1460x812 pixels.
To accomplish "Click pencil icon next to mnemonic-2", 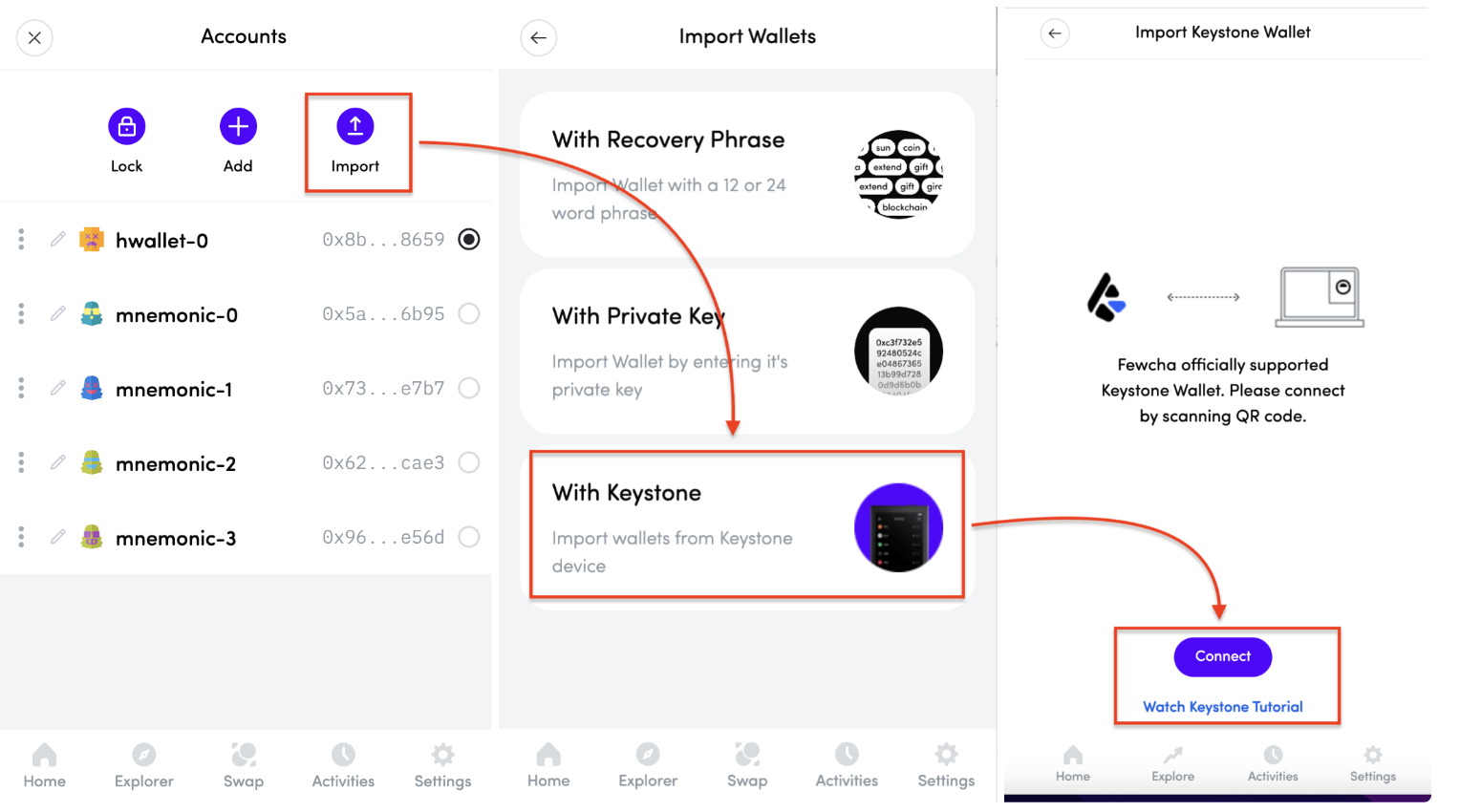I will 58,462.
